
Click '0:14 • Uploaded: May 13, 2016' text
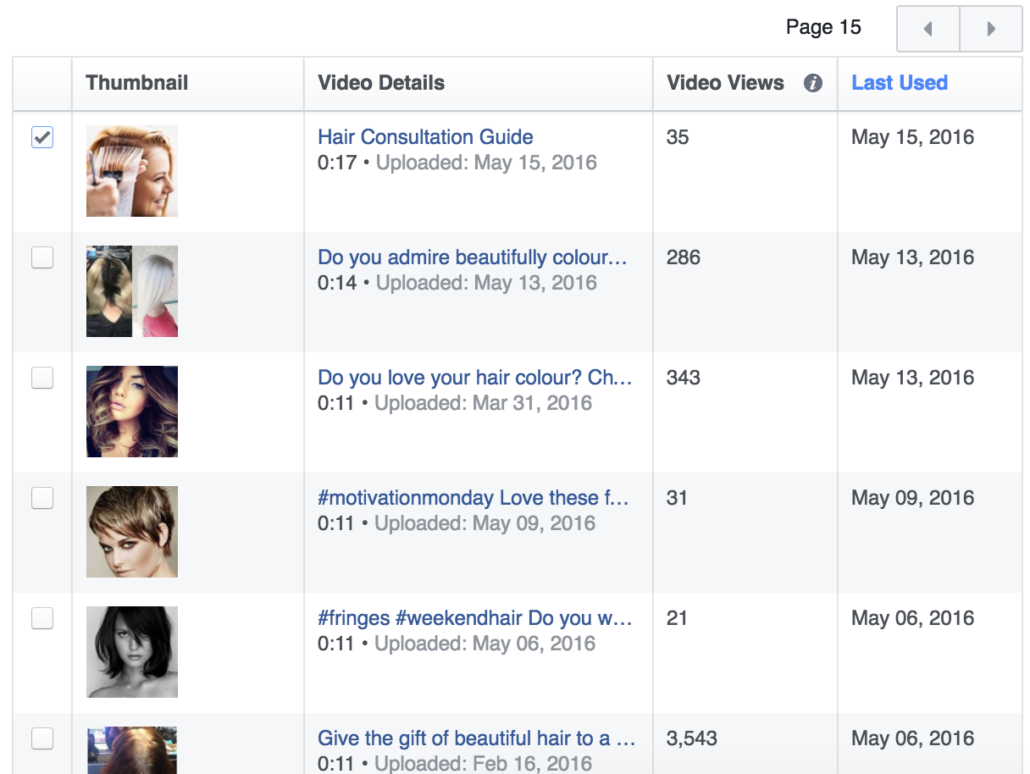point(457,283)
